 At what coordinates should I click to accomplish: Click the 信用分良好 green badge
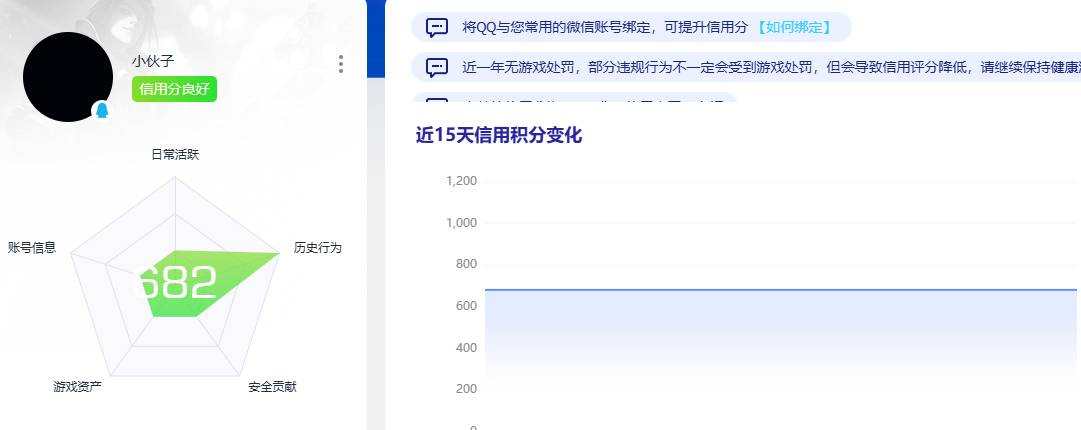174,89
